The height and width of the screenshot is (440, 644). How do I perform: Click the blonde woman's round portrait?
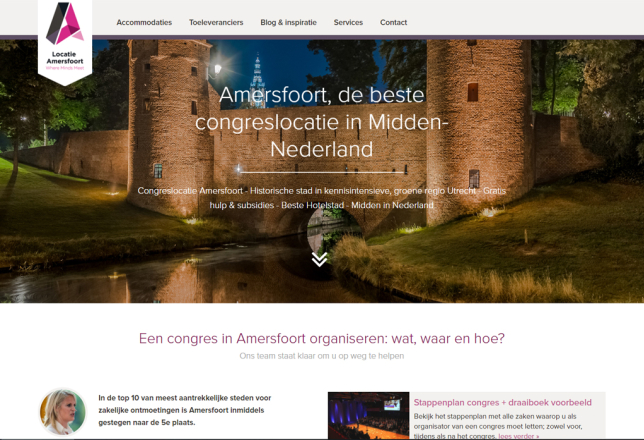click(63, 412)
